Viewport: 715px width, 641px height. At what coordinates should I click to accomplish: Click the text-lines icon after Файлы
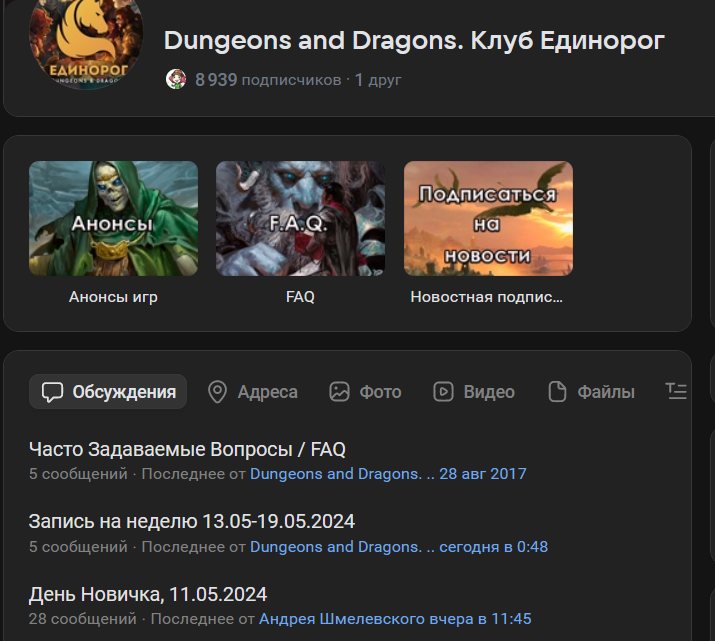[x=676, y=391]
